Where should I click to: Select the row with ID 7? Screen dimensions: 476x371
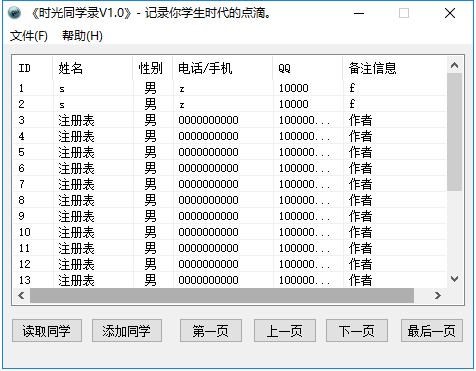pyautogui.click(x=229, y=184)
